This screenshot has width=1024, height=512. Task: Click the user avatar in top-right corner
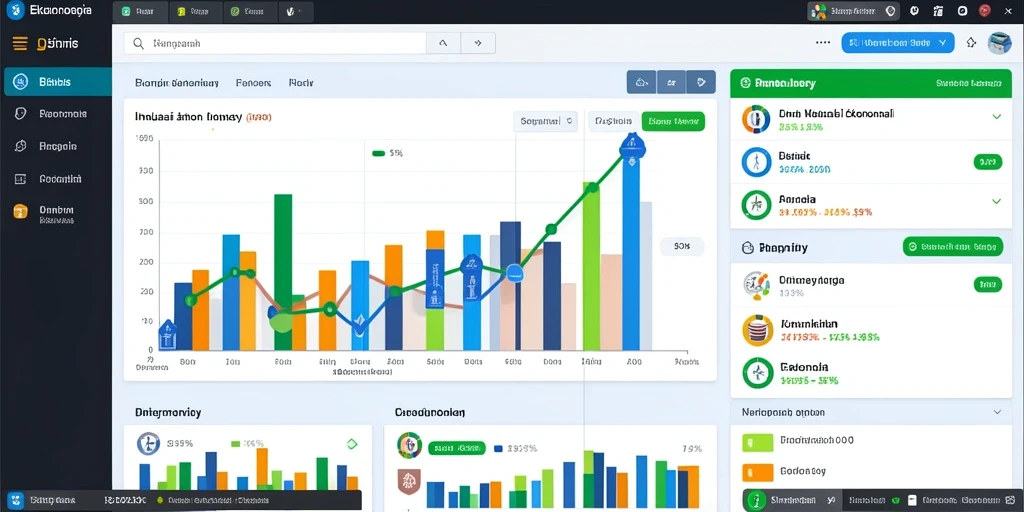(999, 43)
